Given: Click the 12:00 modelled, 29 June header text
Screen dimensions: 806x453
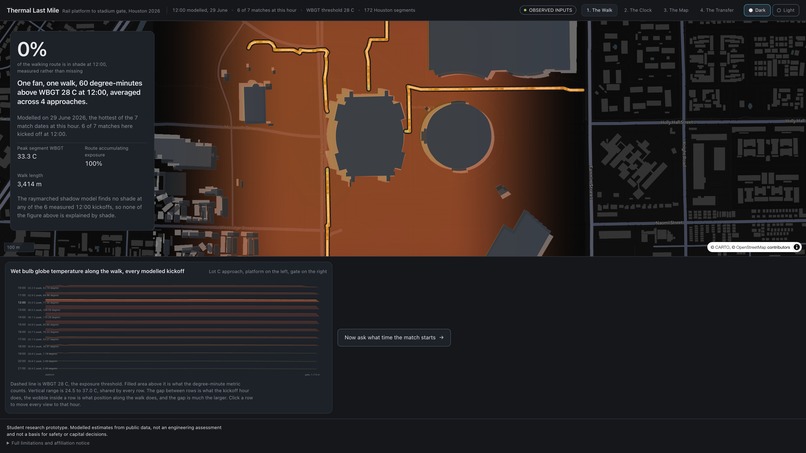Looking at the screenshot, I should (x=200, y=10).
